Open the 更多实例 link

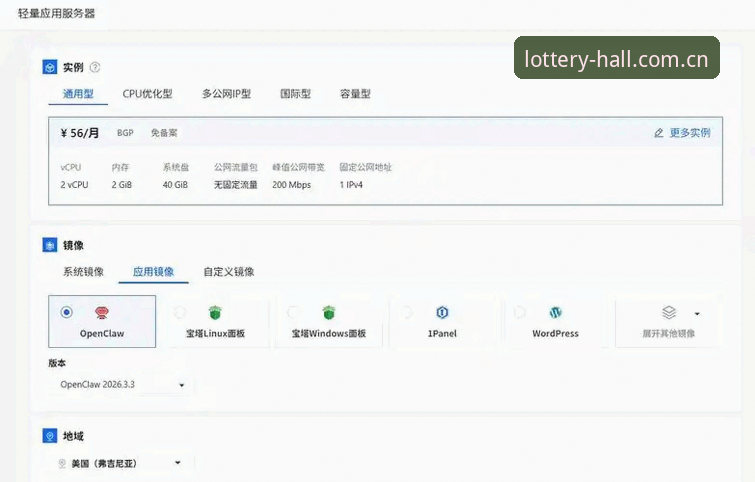690,133
